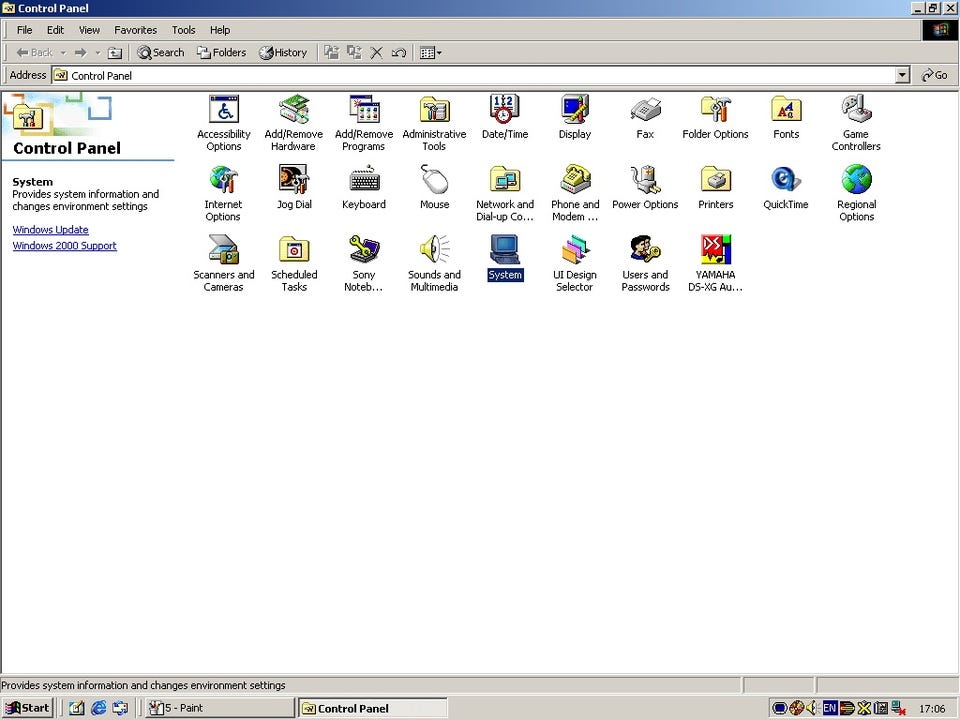Image resolution: width=960 pixels, height=720 pixels.
Task: Click the volume speaker tray icon
Action: click(x=812, y=708)
